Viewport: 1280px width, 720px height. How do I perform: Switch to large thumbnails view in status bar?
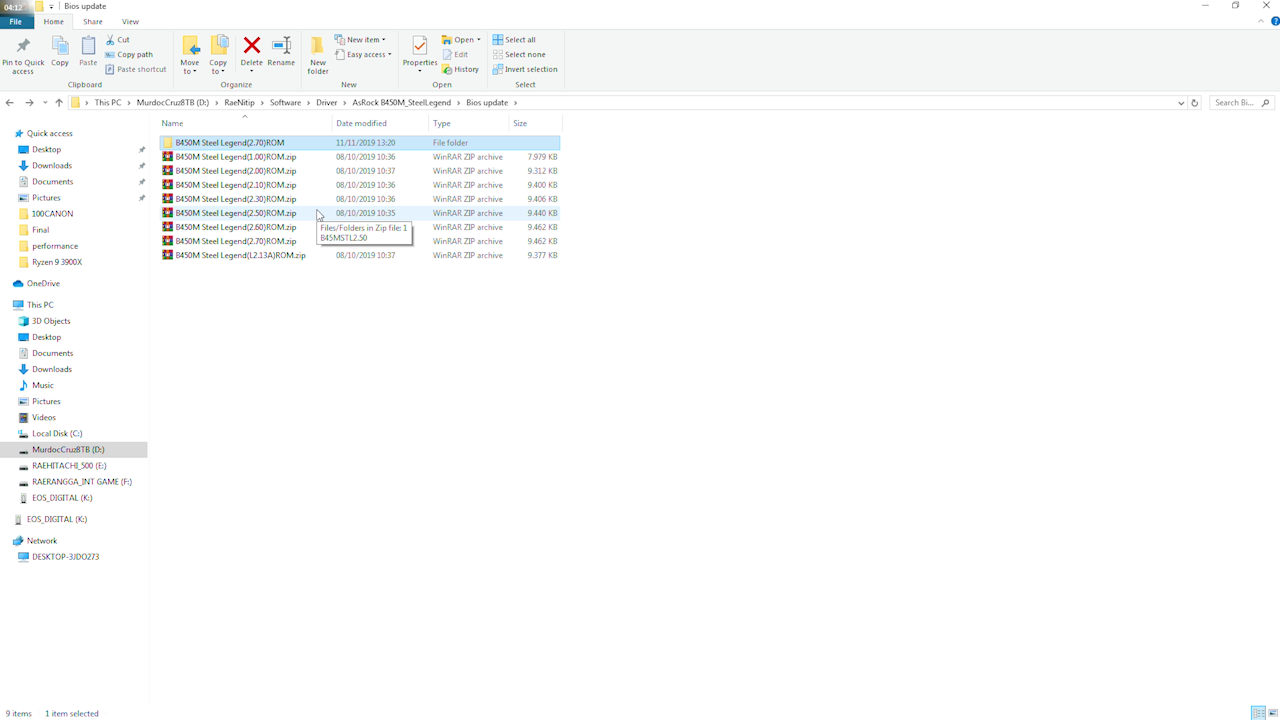[1272, 713]
